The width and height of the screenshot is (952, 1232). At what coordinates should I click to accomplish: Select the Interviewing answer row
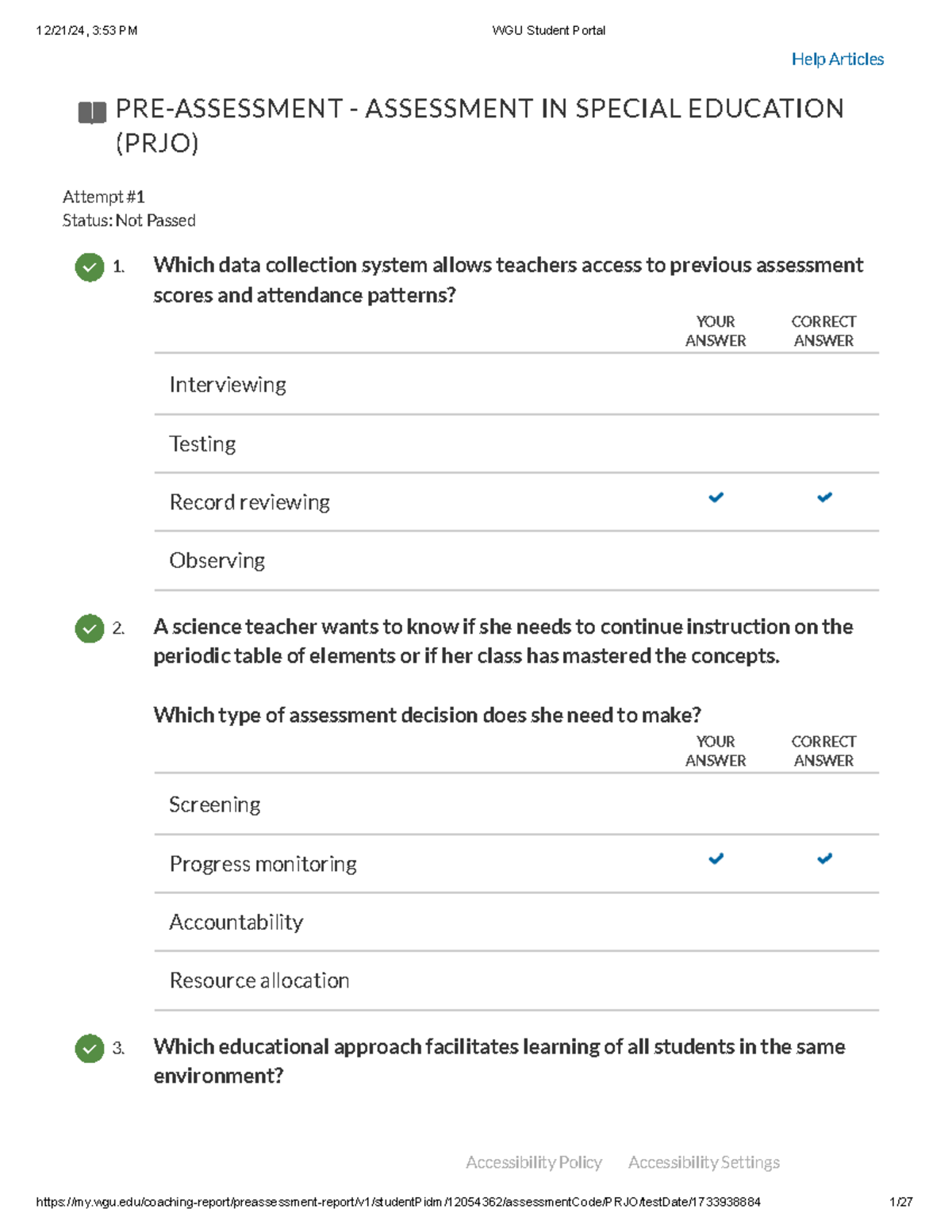tap(516, 384)
